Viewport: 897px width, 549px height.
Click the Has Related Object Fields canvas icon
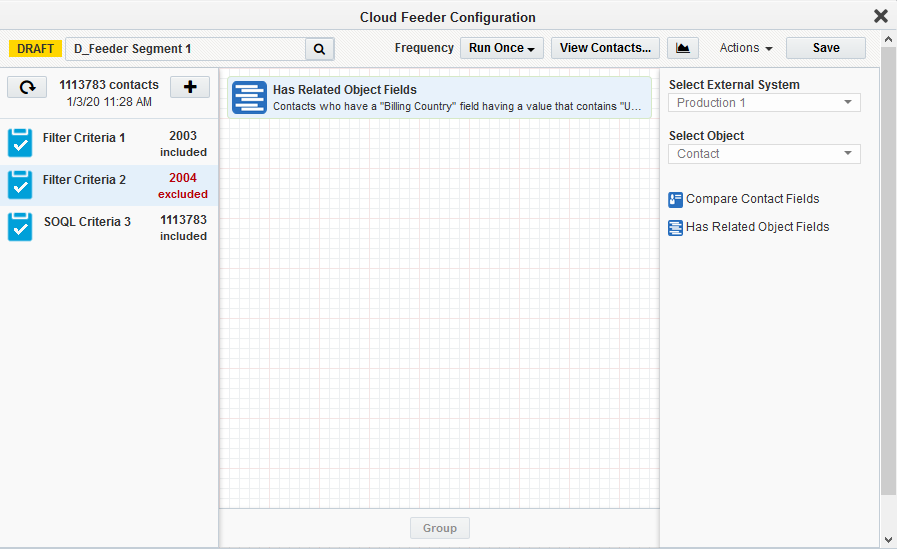[250, 98]
